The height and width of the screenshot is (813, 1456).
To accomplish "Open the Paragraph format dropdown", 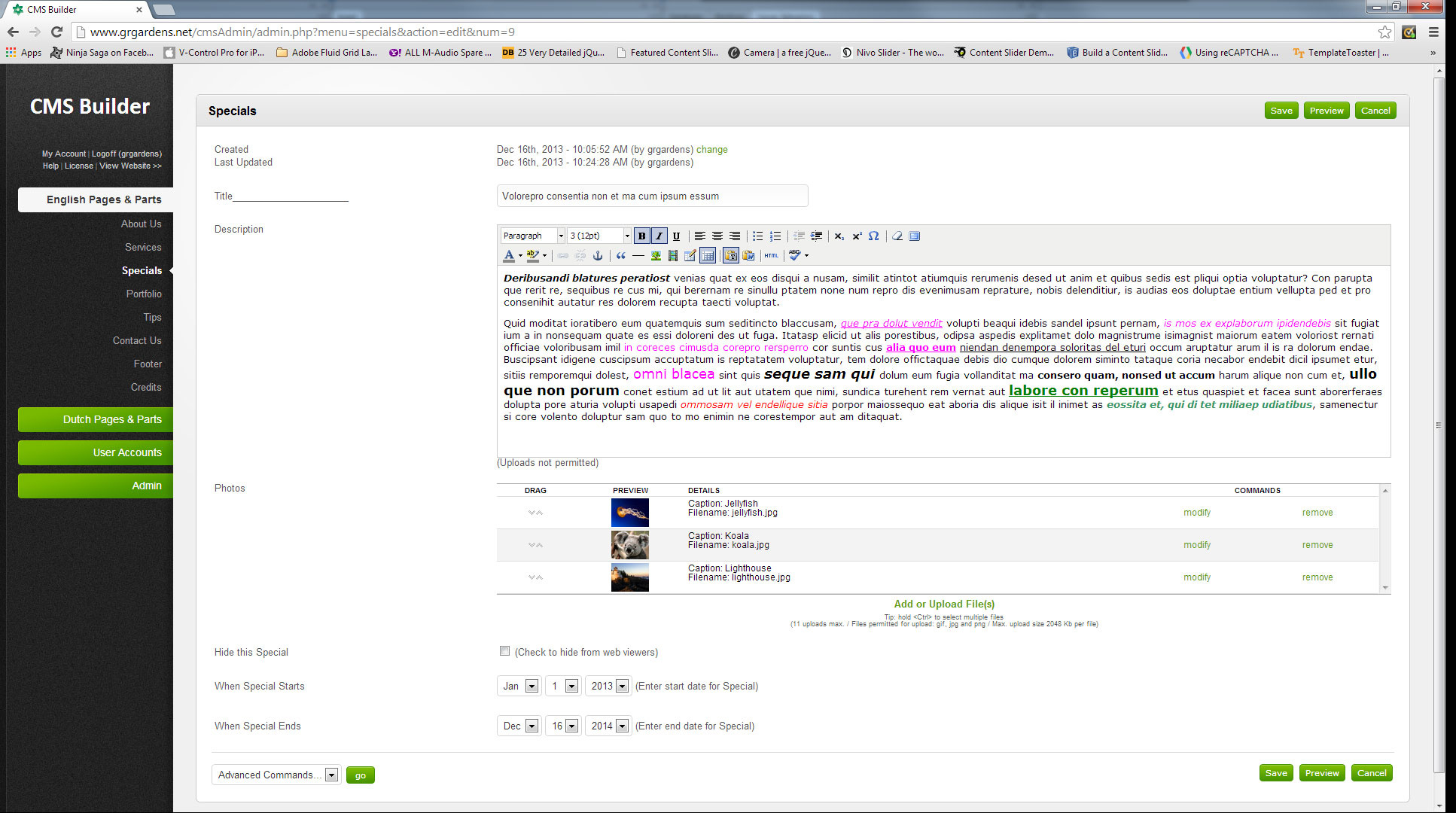I will pos(532,236).
